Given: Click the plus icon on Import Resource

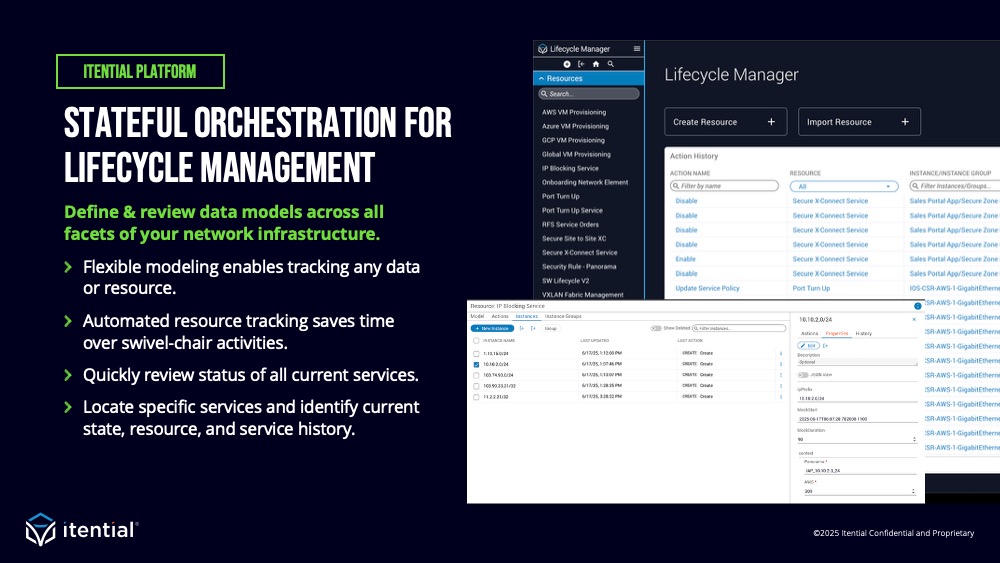Looking at the screenshot, I should (x=905, y=122).
